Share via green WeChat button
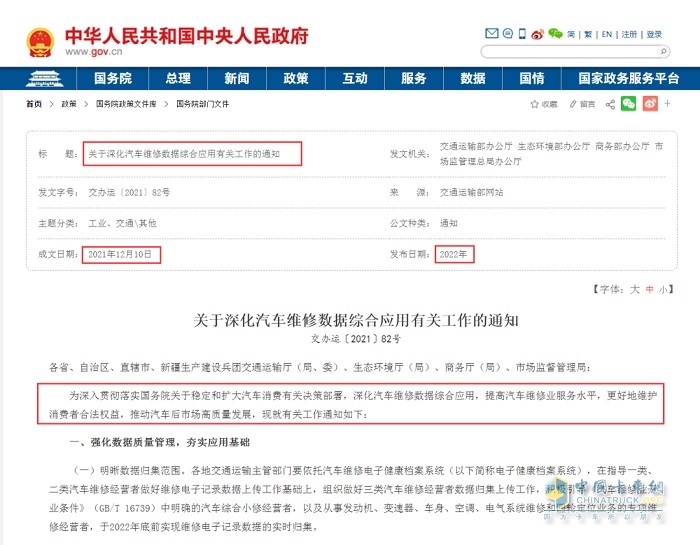The height and width of the screenshot is (545, 700). 629,104
